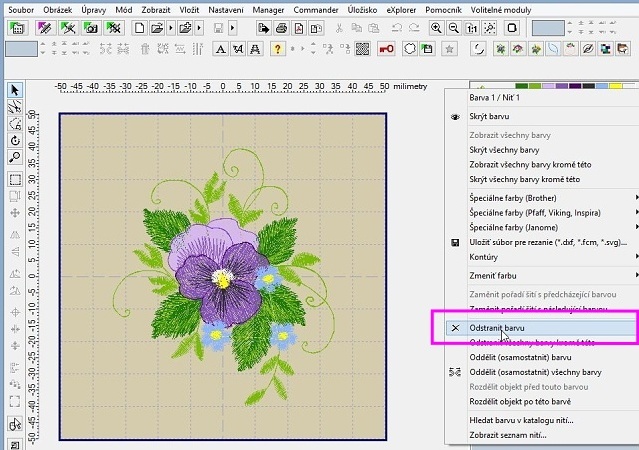Open the 'Soubor' menu
The height and width of the screenshot is (450, 639).
pos(22,8)
